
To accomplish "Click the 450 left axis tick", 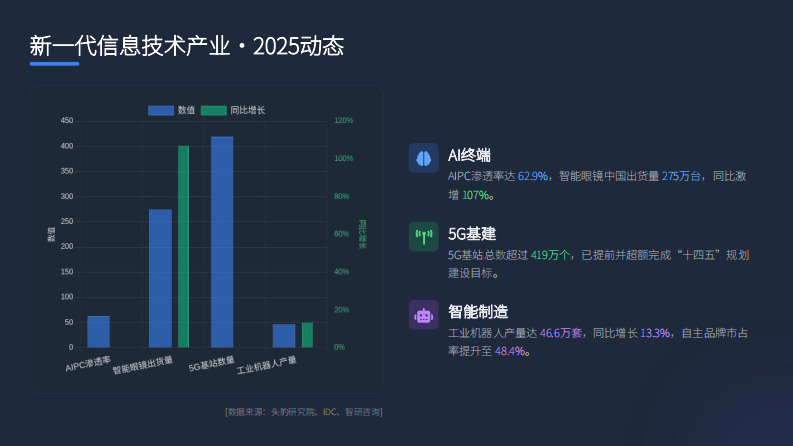I will click(x=67, y=120).
